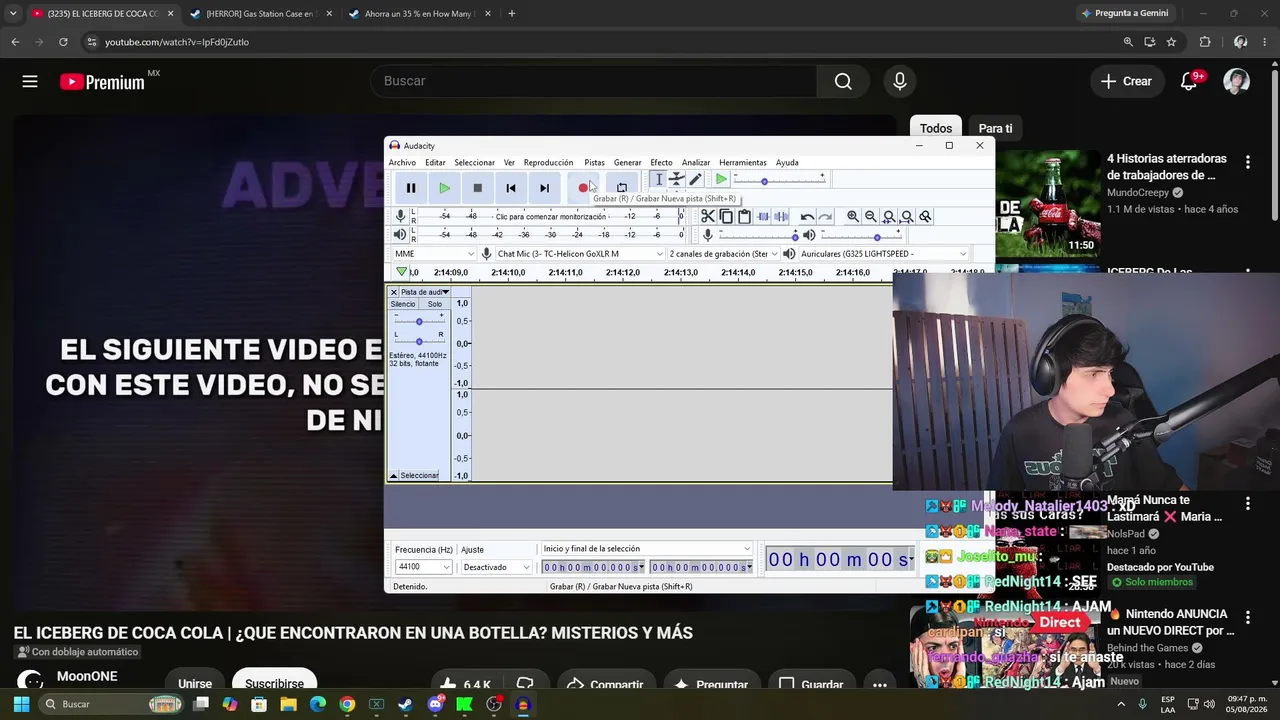This screenshot has height=720, width=1280.
Task: Open the Editar menu
Action: point(435,162)
